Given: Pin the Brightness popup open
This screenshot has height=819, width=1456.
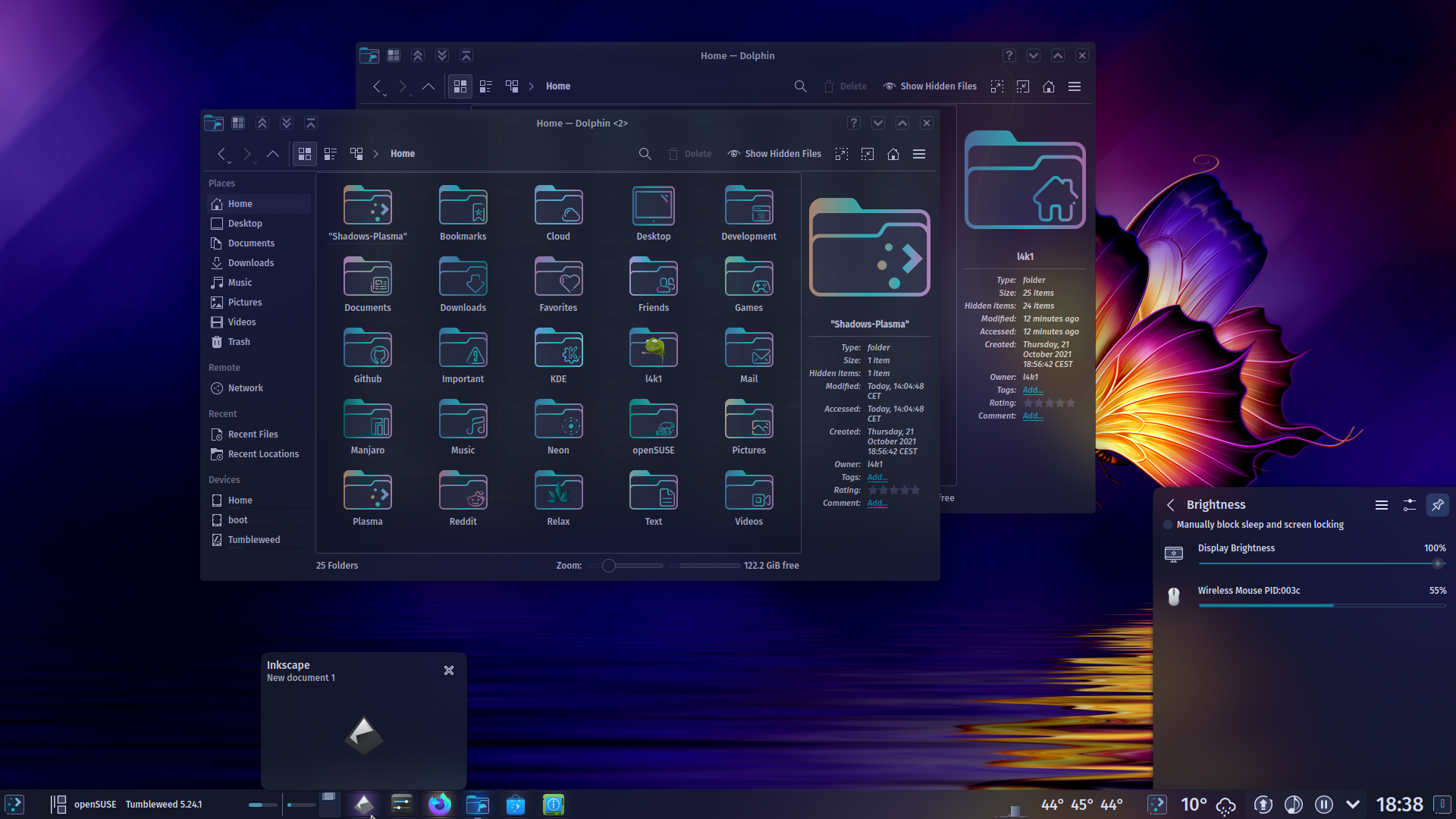Looking at the screenshot, I should (x=1438, y=505).
